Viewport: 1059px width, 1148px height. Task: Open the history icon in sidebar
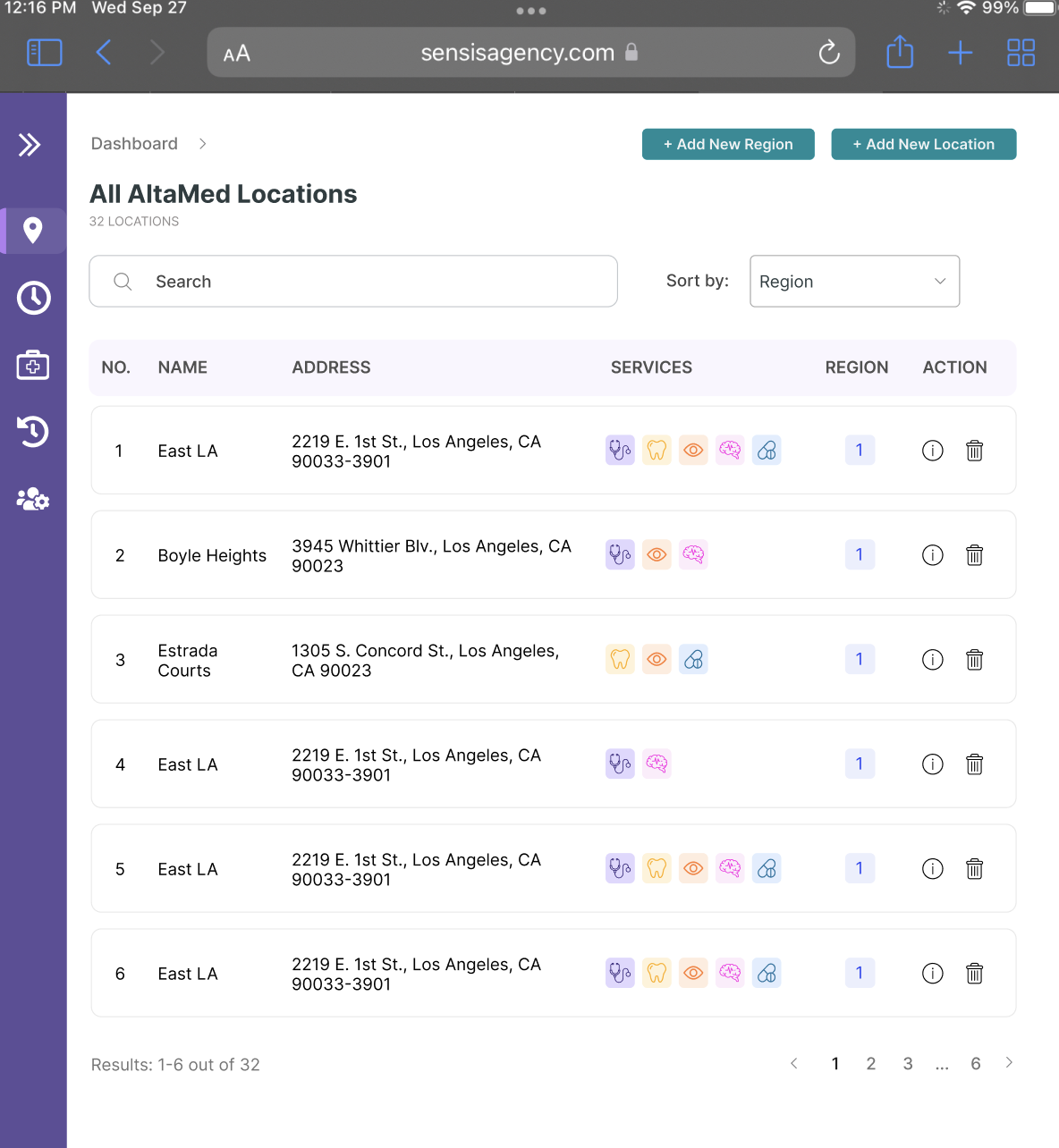click(33, 432)
